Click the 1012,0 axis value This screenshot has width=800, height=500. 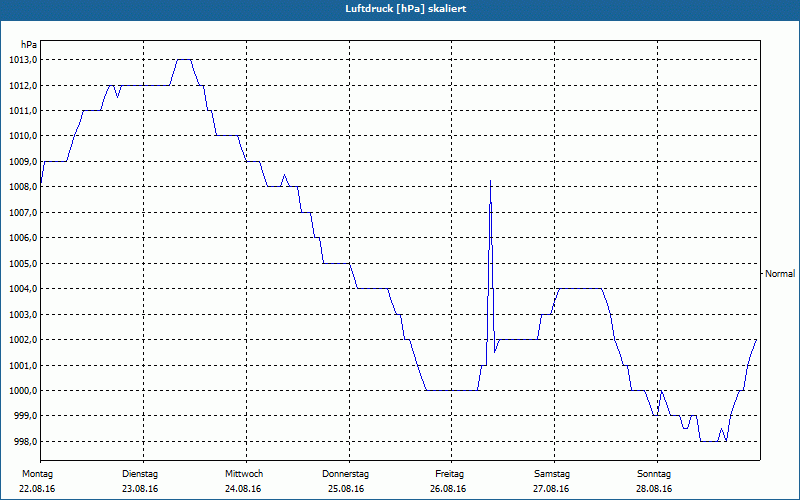[x=23, y=85]
